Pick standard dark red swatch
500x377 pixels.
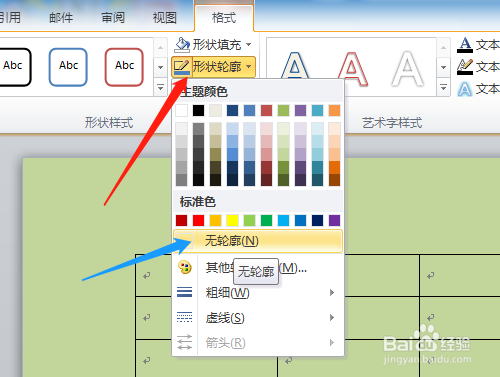pyautogui.click(x=181, y=220)
